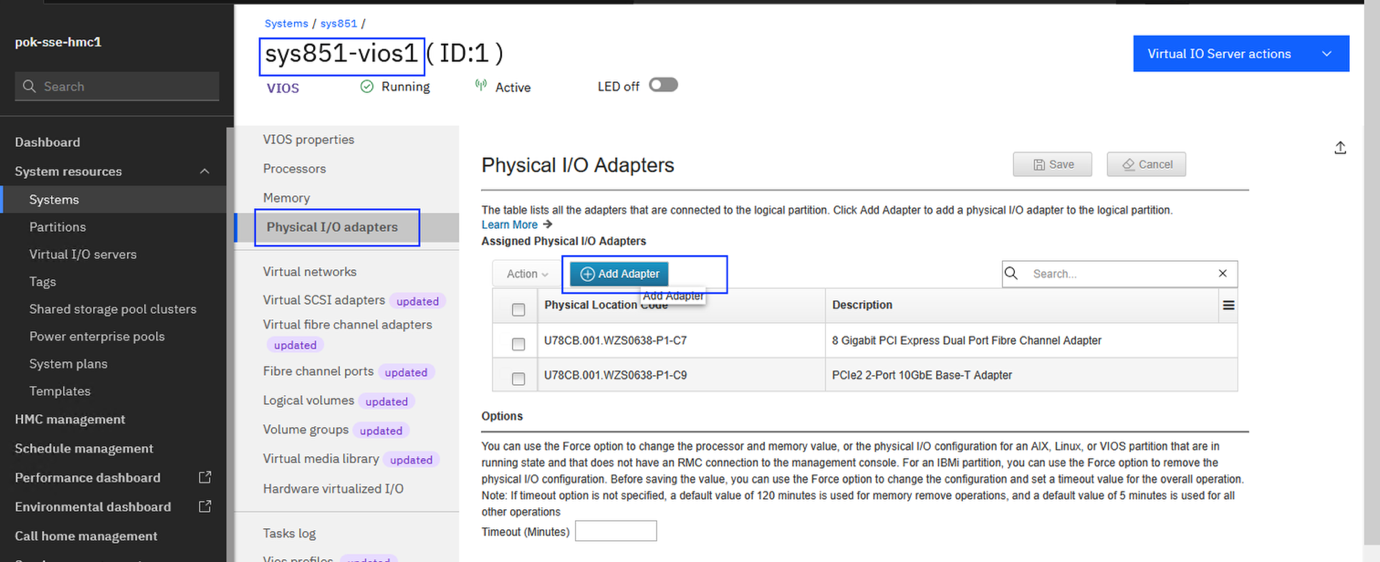Open the Action dropdown menu

(x=527, y=274)
